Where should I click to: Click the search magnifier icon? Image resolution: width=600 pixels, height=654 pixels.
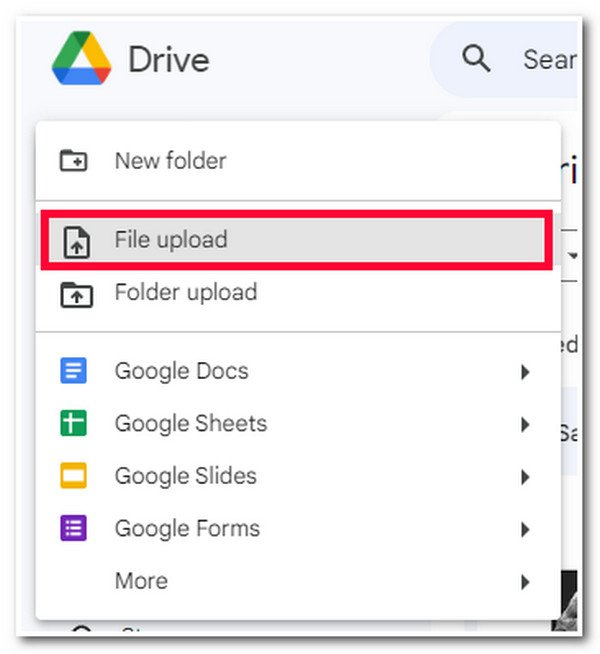[x=476, y=58]
